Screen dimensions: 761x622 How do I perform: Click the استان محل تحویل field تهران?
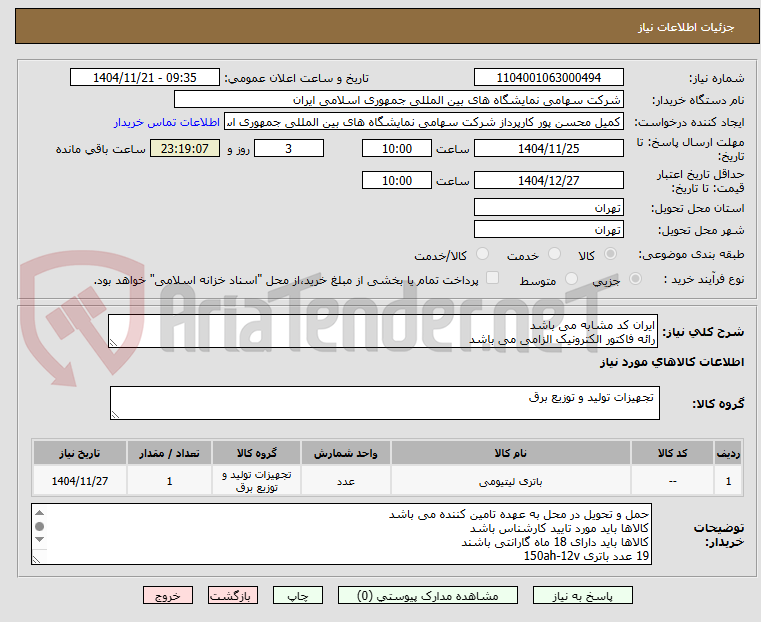[548, 208]
